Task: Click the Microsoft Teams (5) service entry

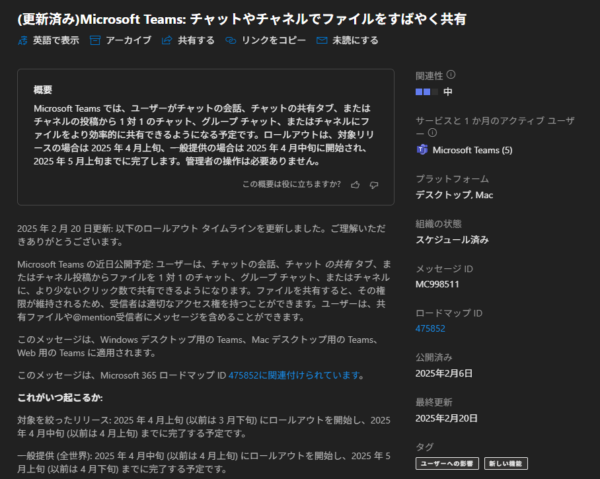Action: (464, 150)
